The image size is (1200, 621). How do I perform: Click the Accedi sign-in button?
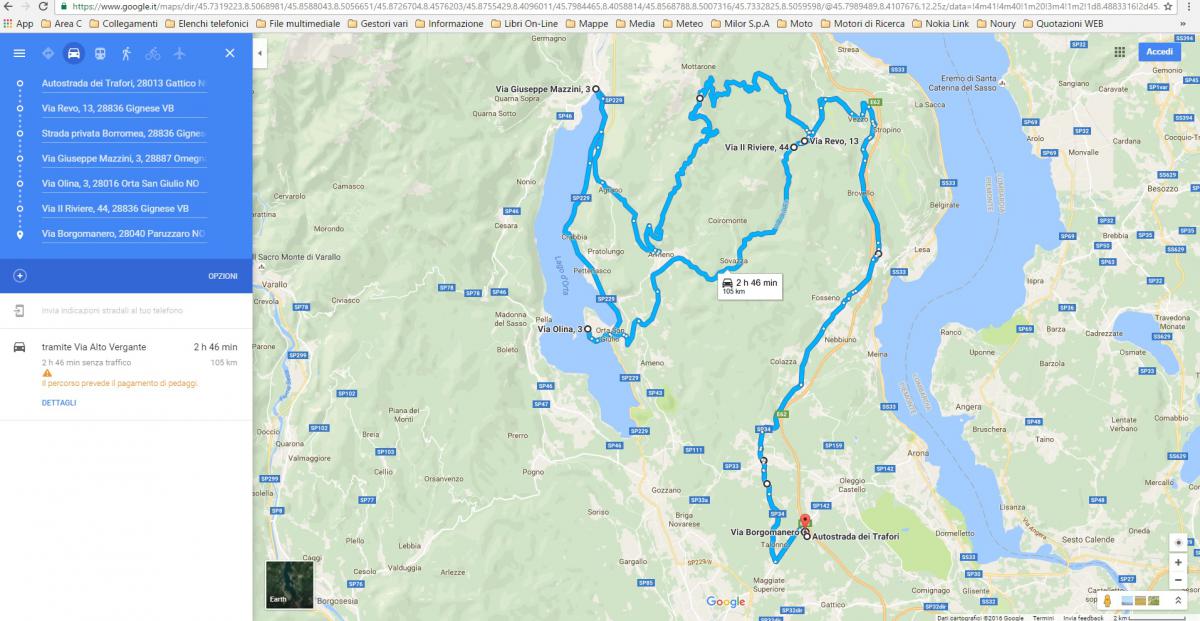1160,52
